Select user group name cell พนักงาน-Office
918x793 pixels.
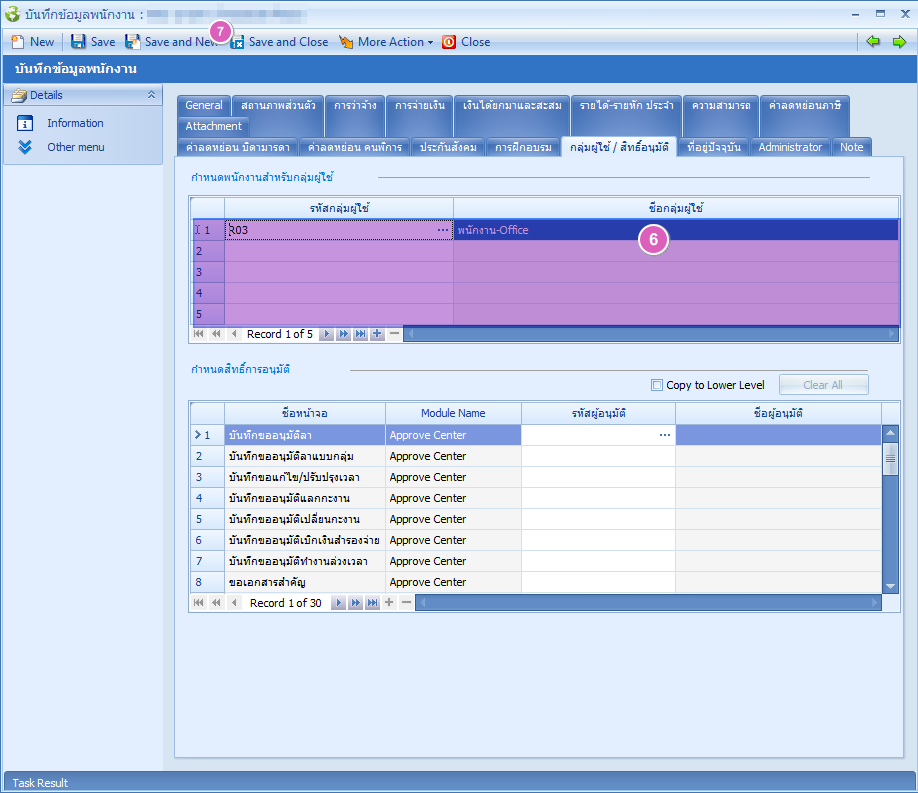pos(676,230)
